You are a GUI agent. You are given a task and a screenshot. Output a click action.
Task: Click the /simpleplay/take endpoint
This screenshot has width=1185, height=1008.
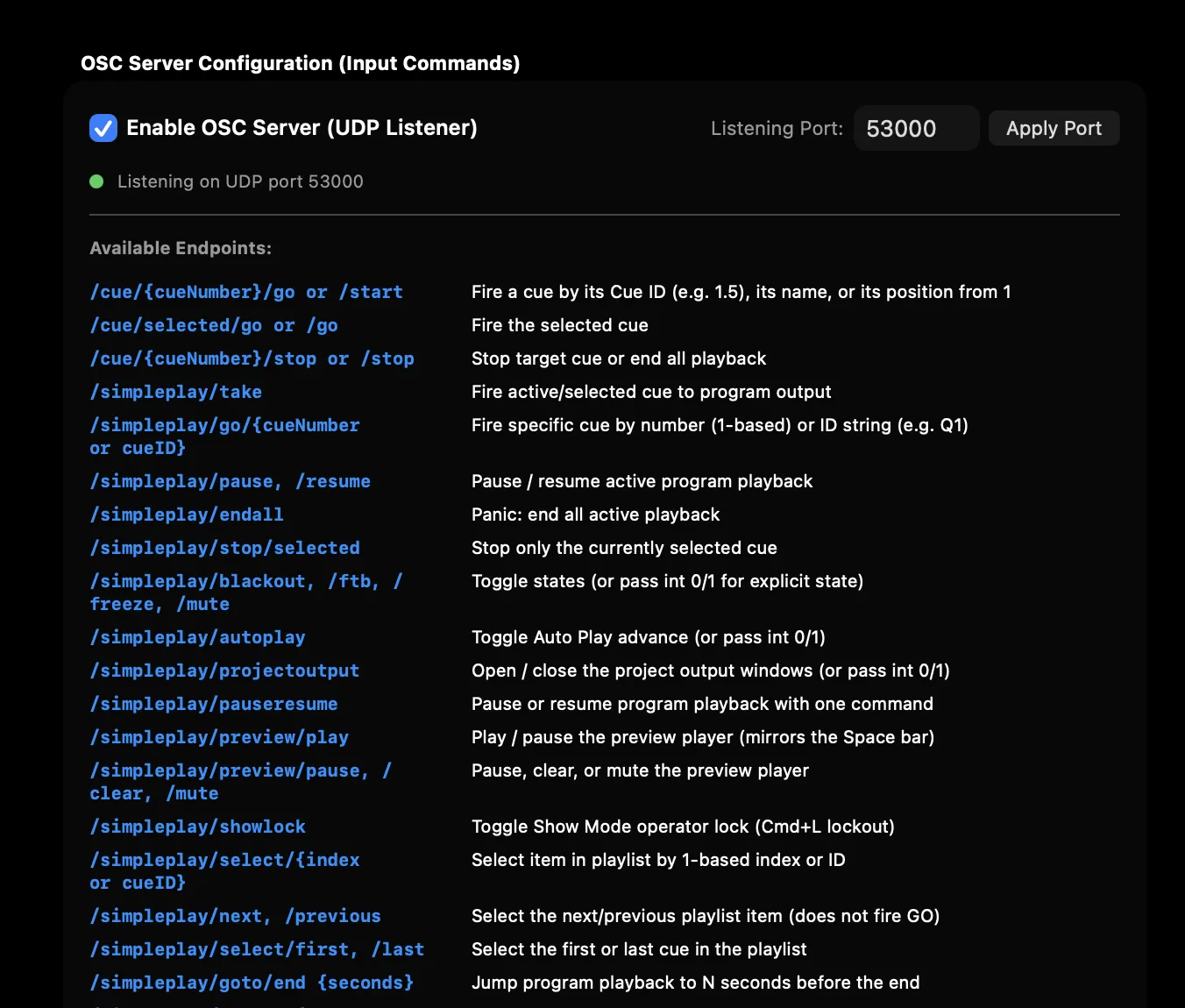[x=175, y=392]
